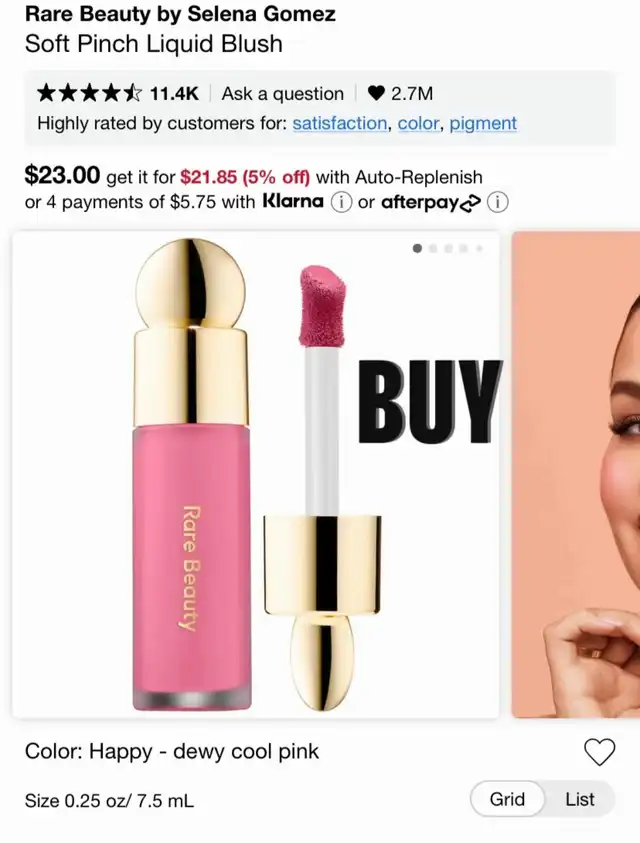The height and width of the screenshot is (843, 640).
Task: Open the model photo next to the product image
Action: (x=576, y=474)
